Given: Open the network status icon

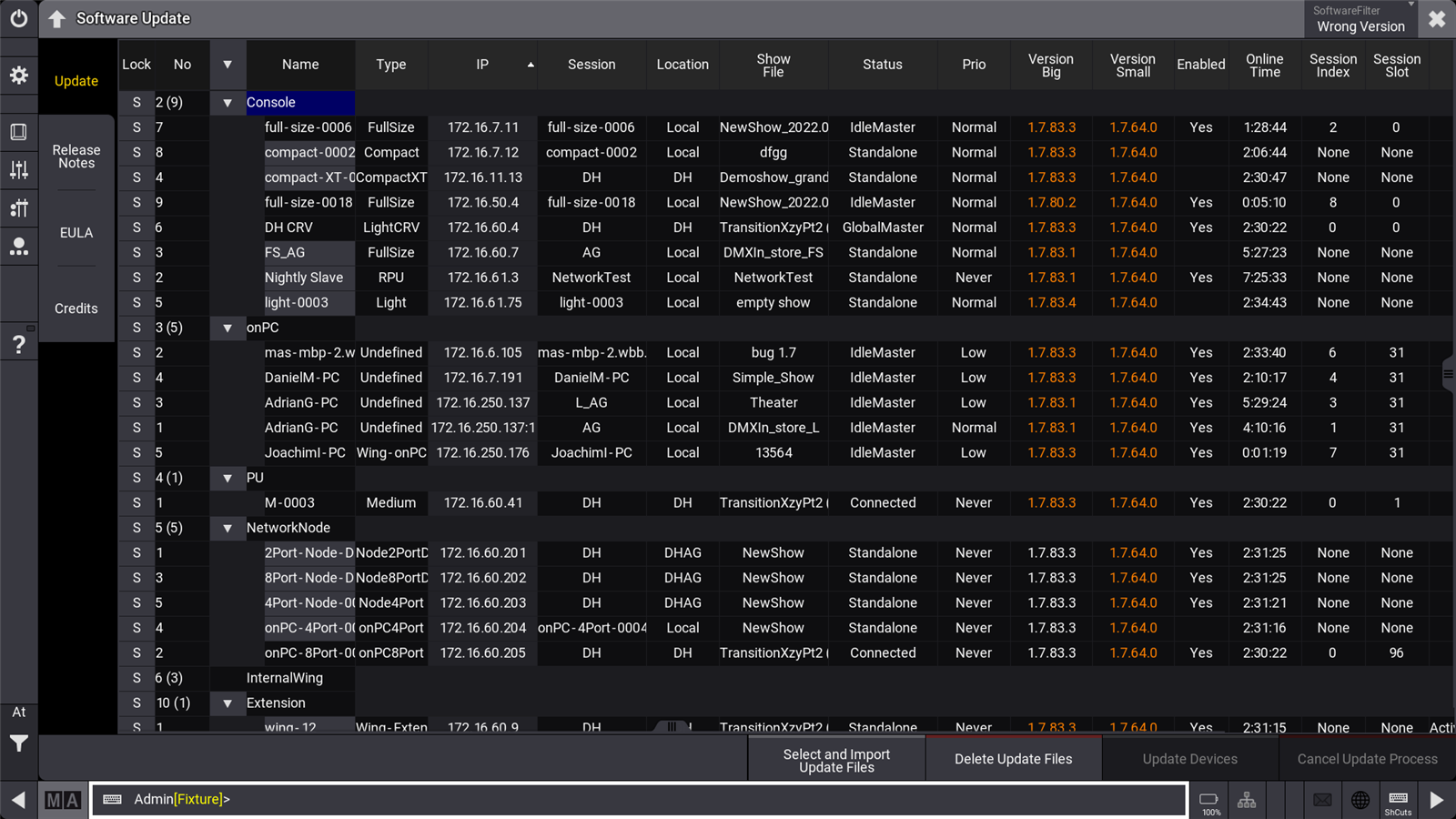Looking at the screenshot, I should pyautogui.click(x=1247, y=800).
